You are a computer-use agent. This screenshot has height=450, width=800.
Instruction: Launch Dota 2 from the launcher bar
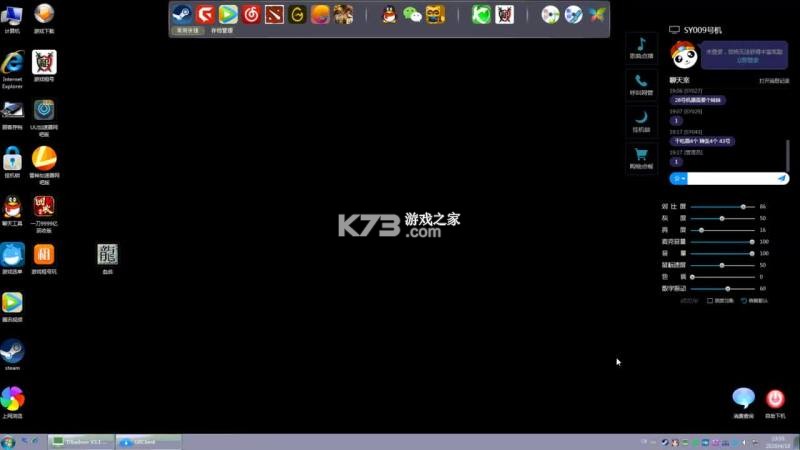[274, 14]
